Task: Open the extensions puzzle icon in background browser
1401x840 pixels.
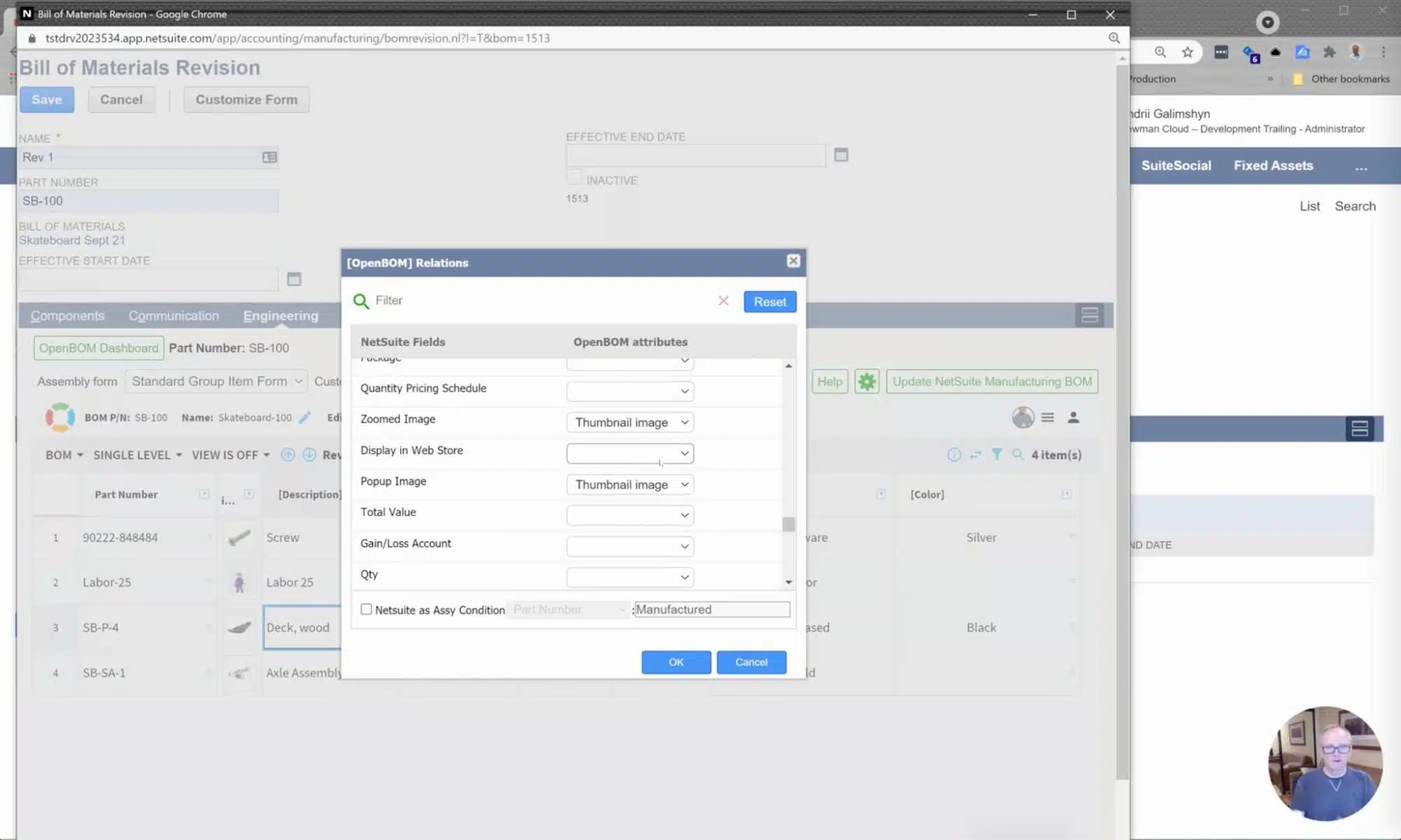Action: pos(1329,52)
